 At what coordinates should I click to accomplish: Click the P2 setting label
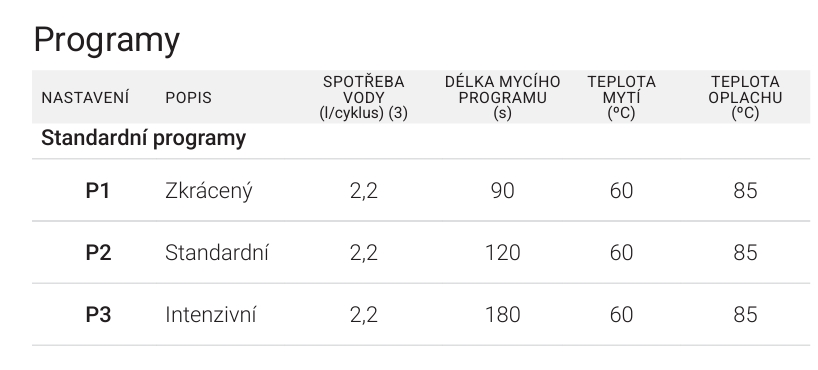pyautogui.click(x=98, y=253)
